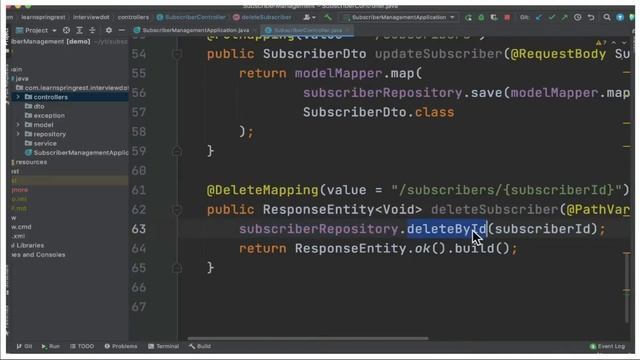Image resolution: width=640 pixels, height=360 pixels.
Task: Click the fold end marker on line 59
Action: [177, 151]
